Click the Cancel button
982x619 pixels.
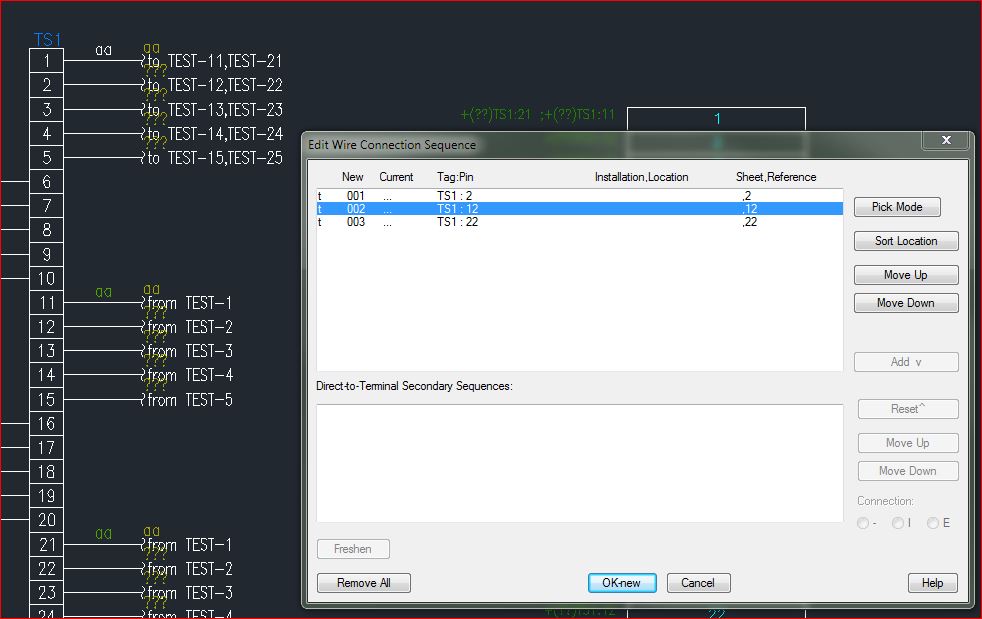(698, 583)
